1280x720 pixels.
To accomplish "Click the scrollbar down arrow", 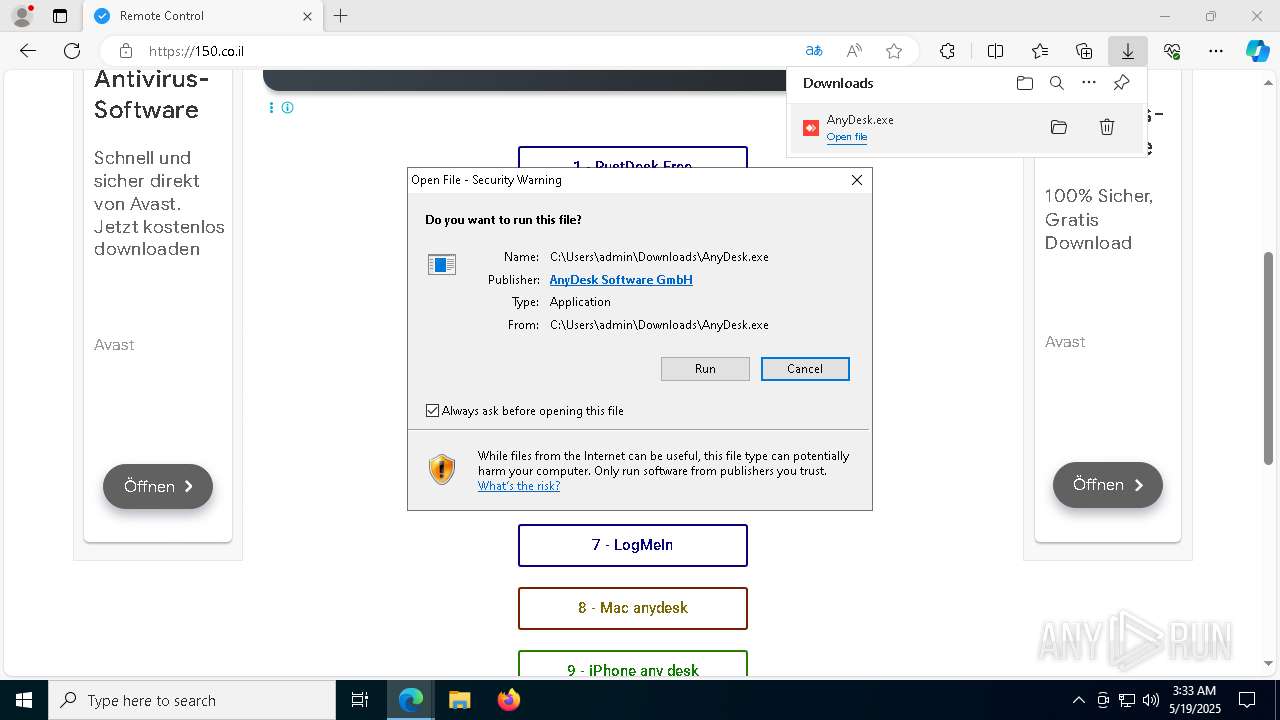I will point(1269,663).
